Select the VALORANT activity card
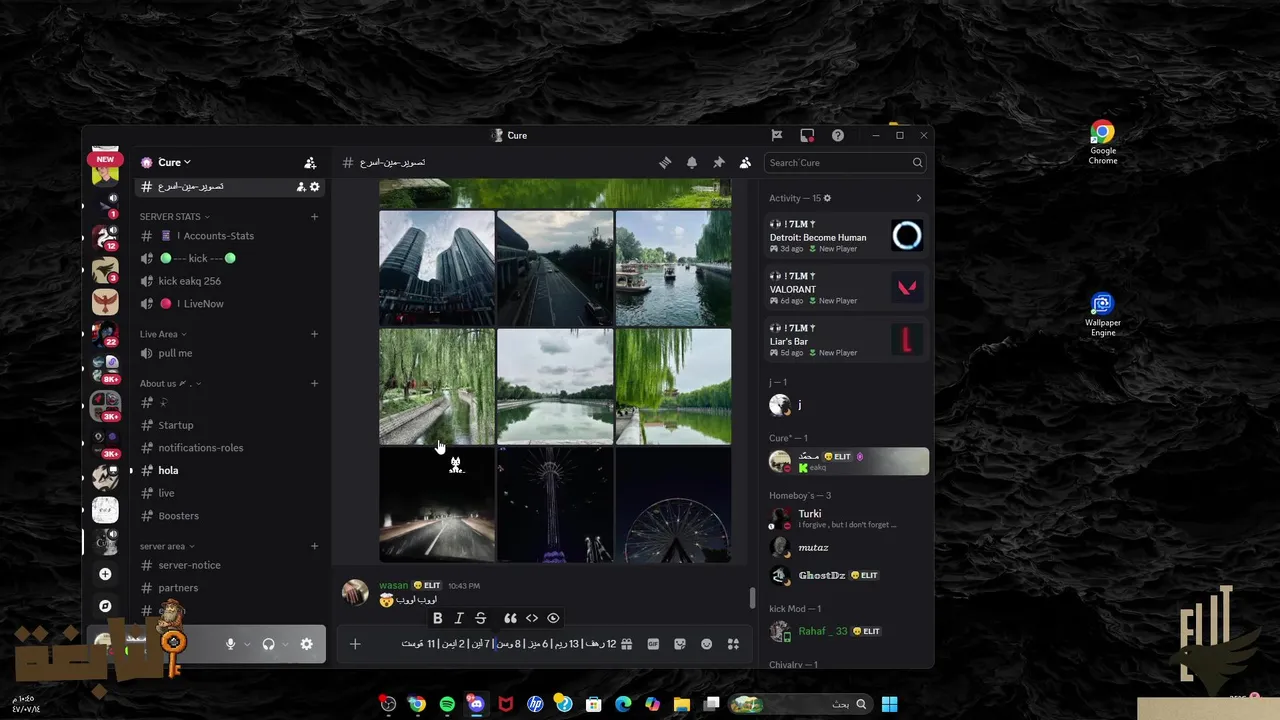1280x720 pixels. pyautogui.click(x=847, y=287)
